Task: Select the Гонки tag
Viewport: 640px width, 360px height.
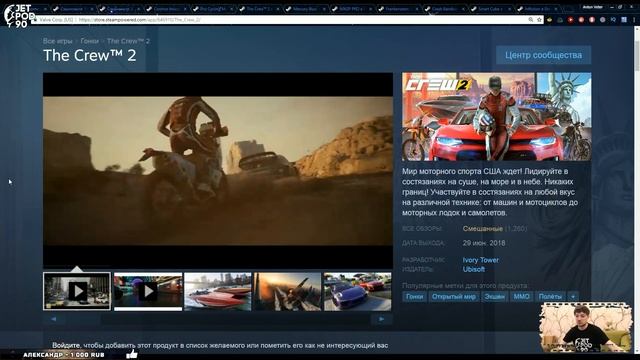Action: [x=414, y=297]
